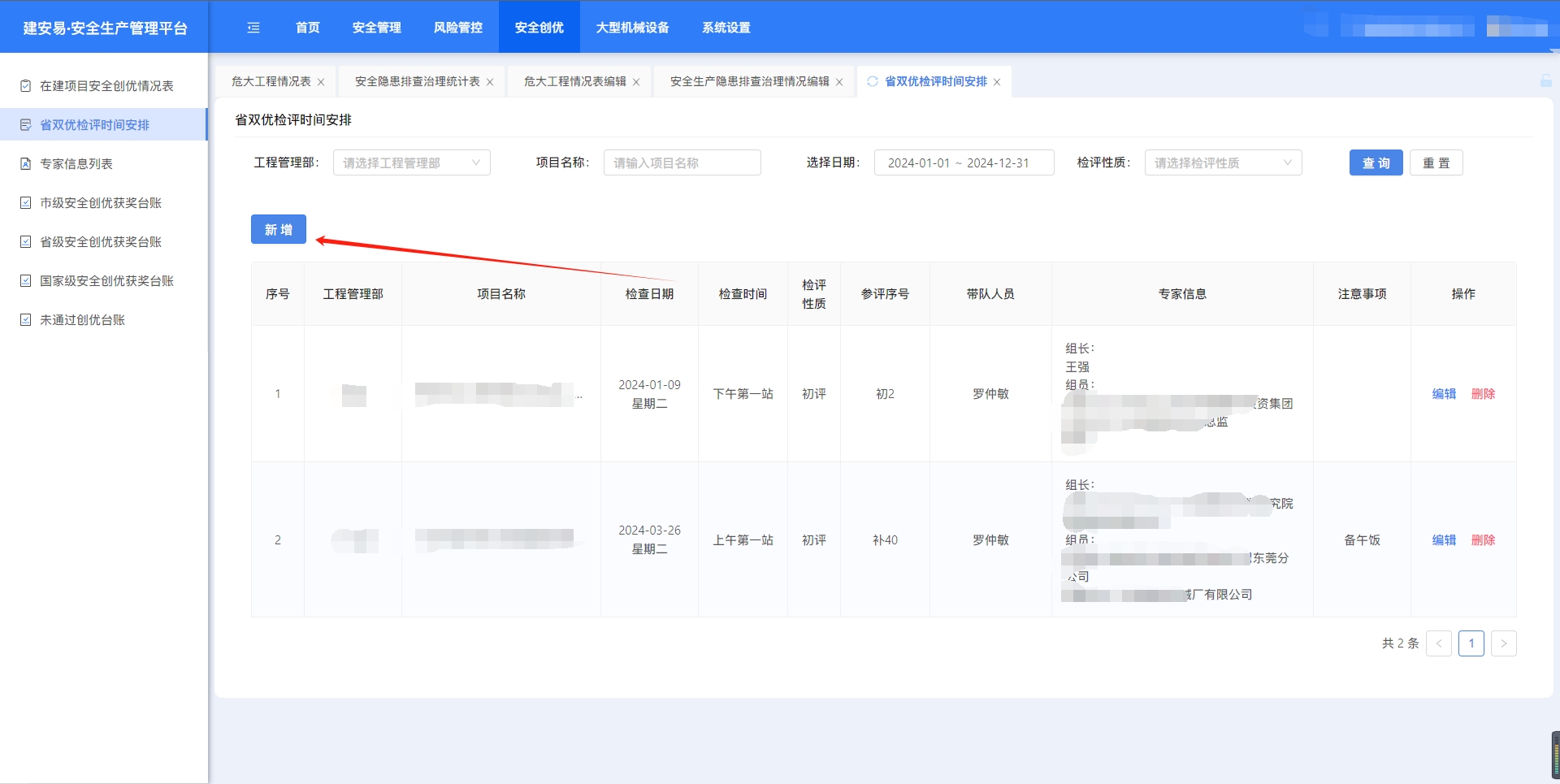Viewport: 1560px width, 784px height.
Task: Click 删除 for the 2024-03-26 row
Action: [1483, 540]
